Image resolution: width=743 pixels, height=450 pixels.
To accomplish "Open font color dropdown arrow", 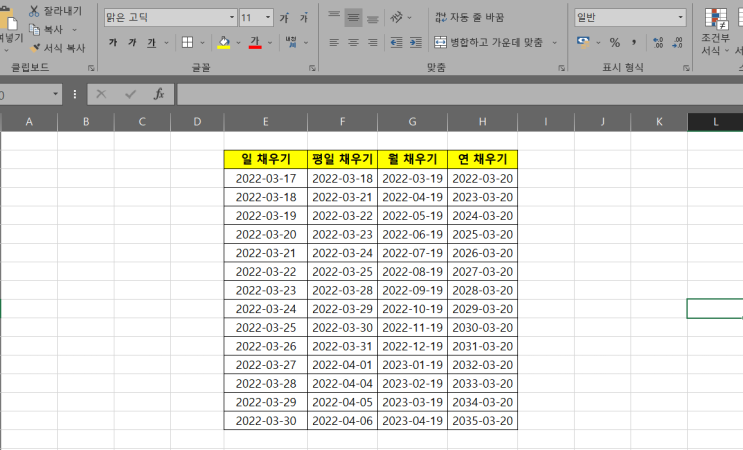I will pyautogui.click(x=270, y=43).
